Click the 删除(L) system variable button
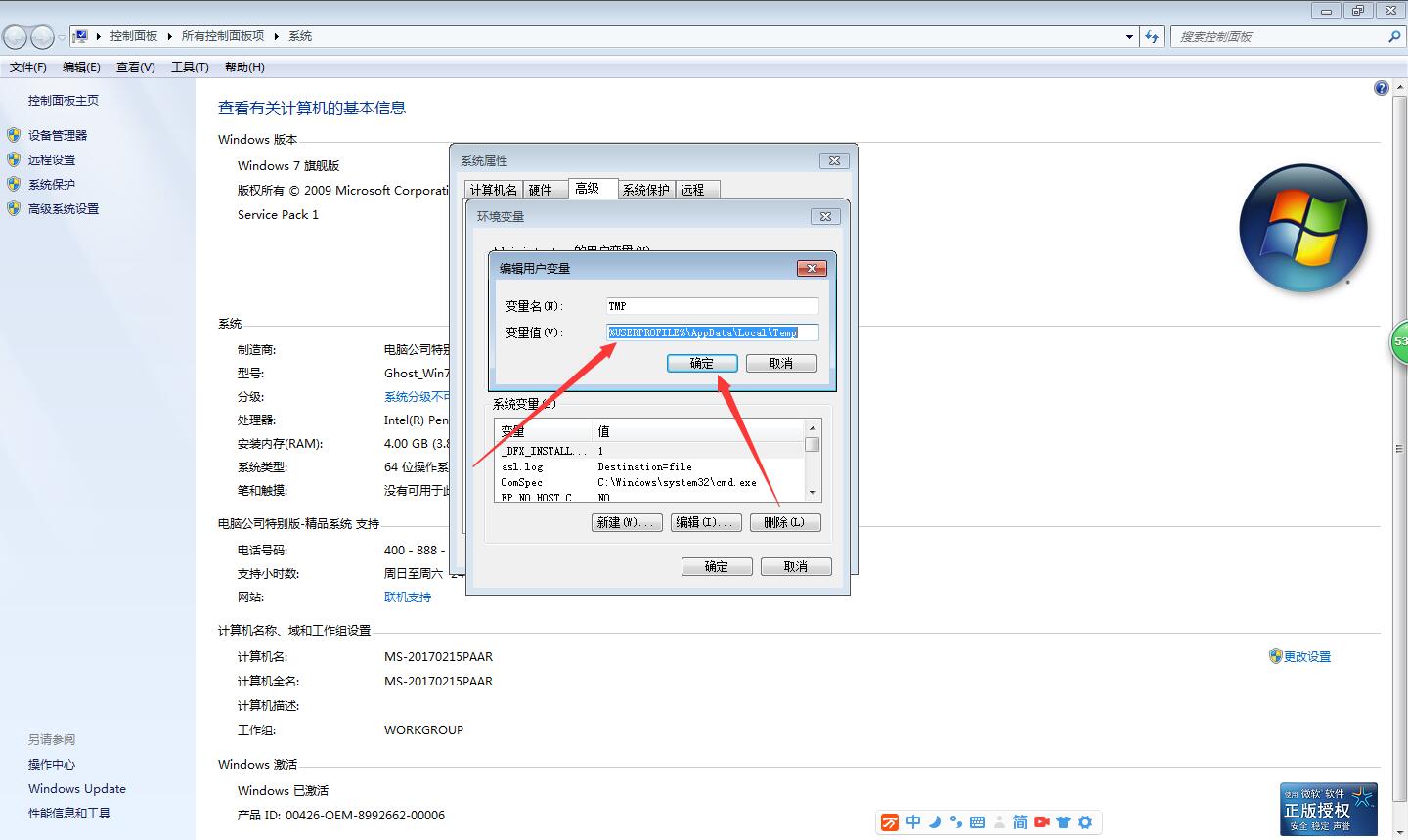Screen dimensions: 1408x840 click(x=785, y=523)
